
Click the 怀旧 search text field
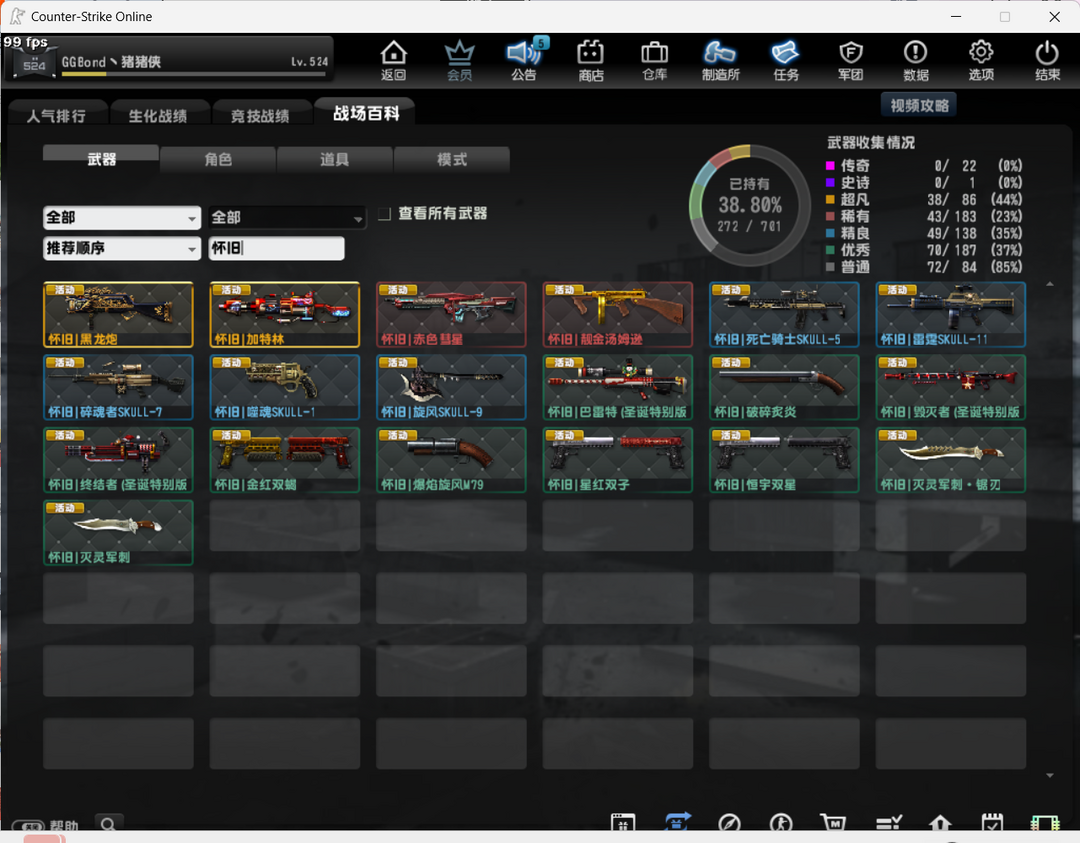276,248
